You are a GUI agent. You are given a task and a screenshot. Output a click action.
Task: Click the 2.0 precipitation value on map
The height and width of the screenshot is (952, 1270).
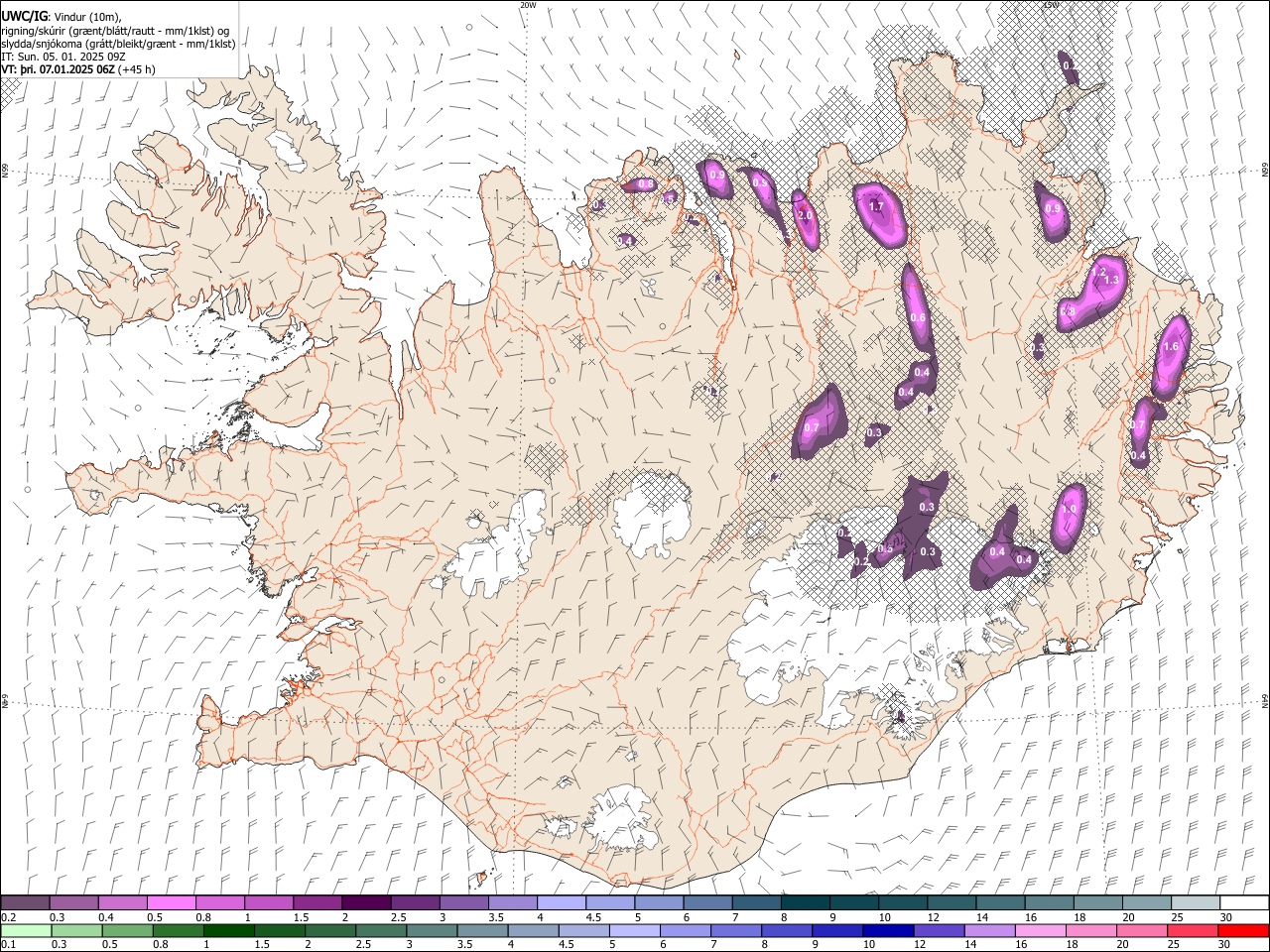[x=805, y=215]
